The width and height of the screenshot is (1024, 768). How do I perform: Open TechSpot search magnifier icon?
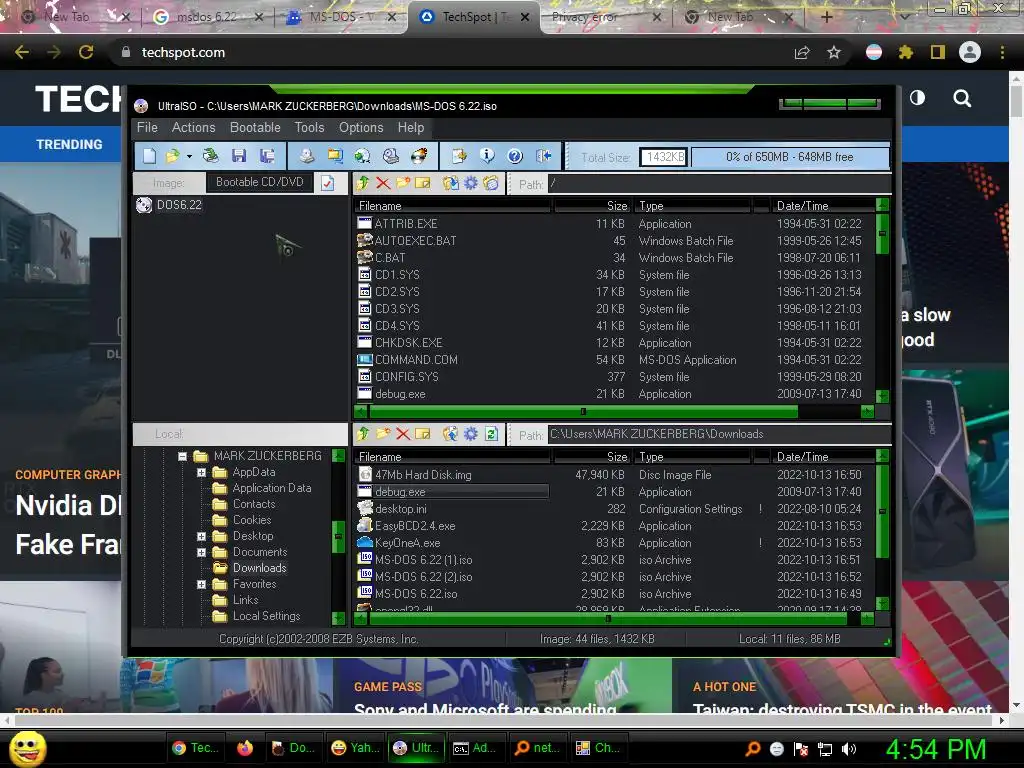click(x=962, y=98)
